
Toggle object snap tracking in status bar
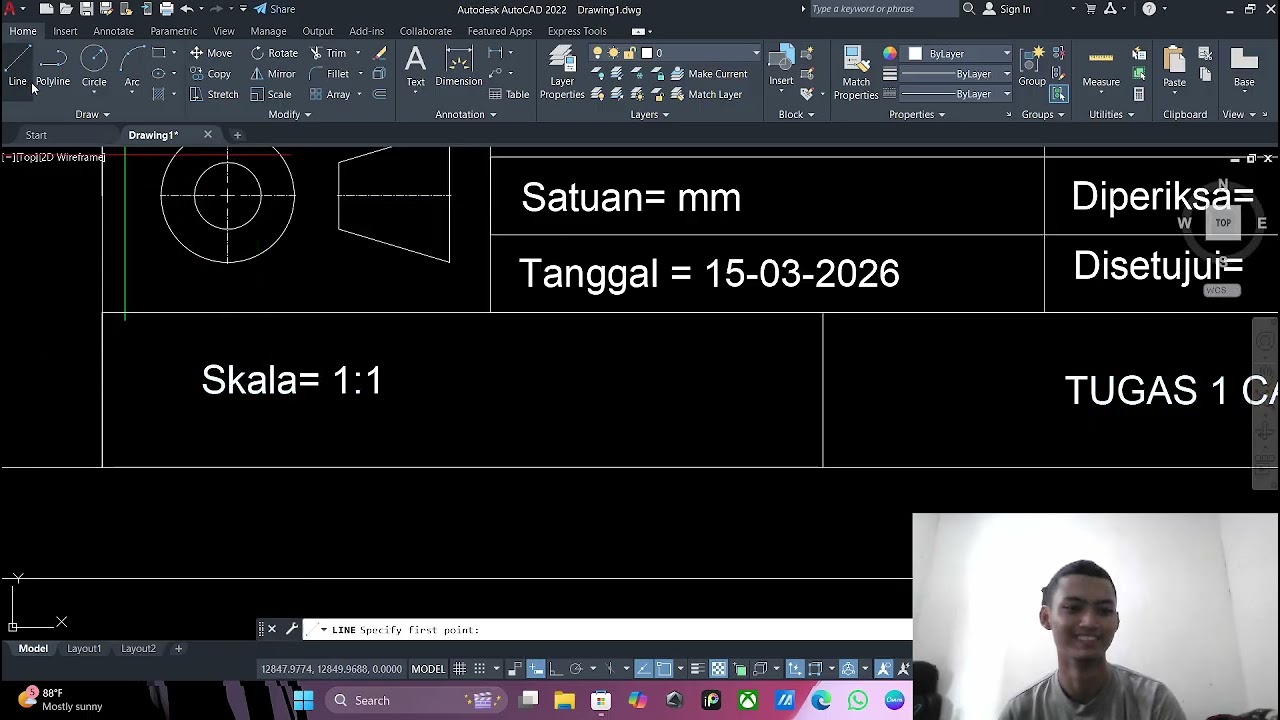click(643, 669)
